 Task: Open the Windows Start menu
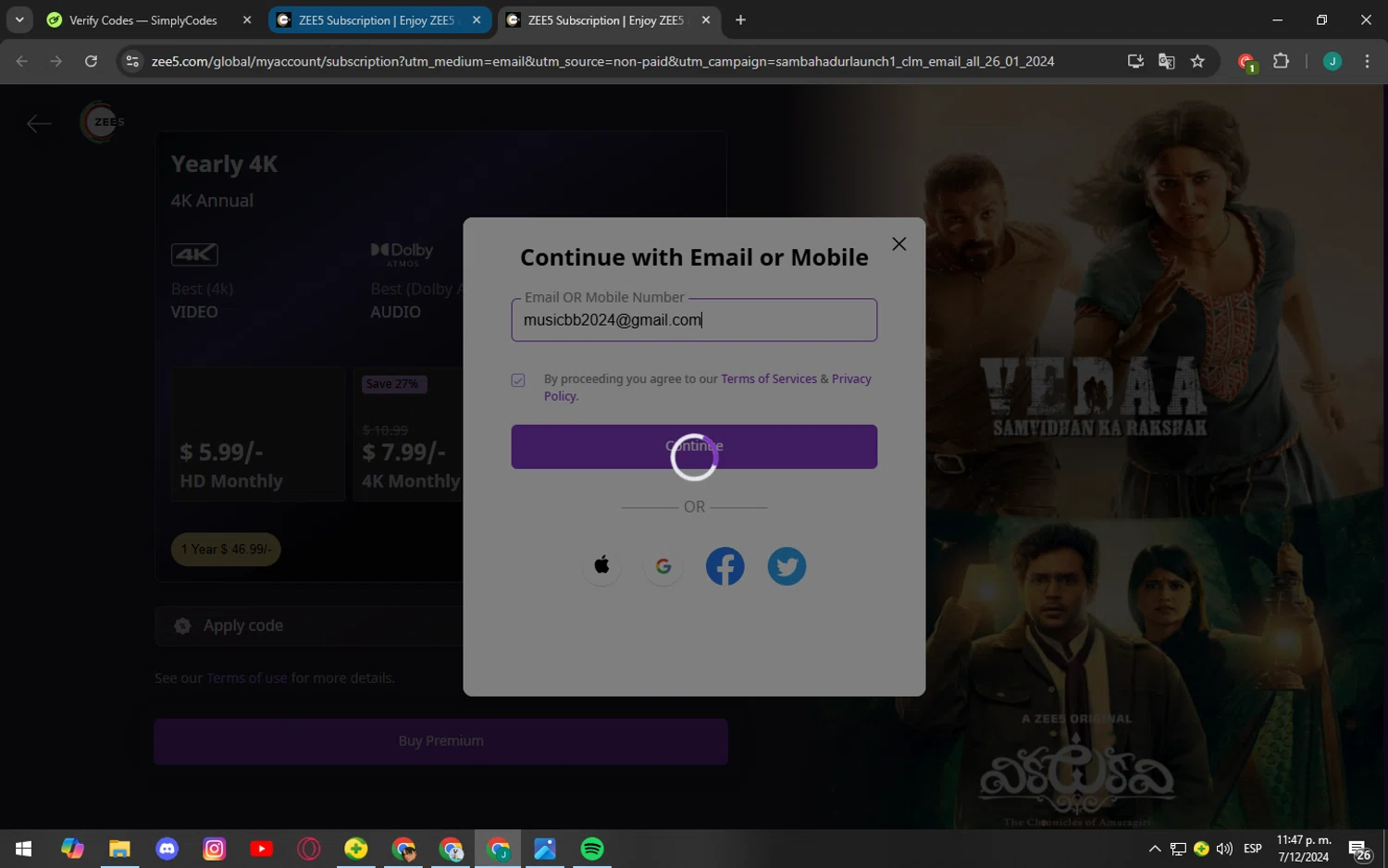[x=24, y=849]
